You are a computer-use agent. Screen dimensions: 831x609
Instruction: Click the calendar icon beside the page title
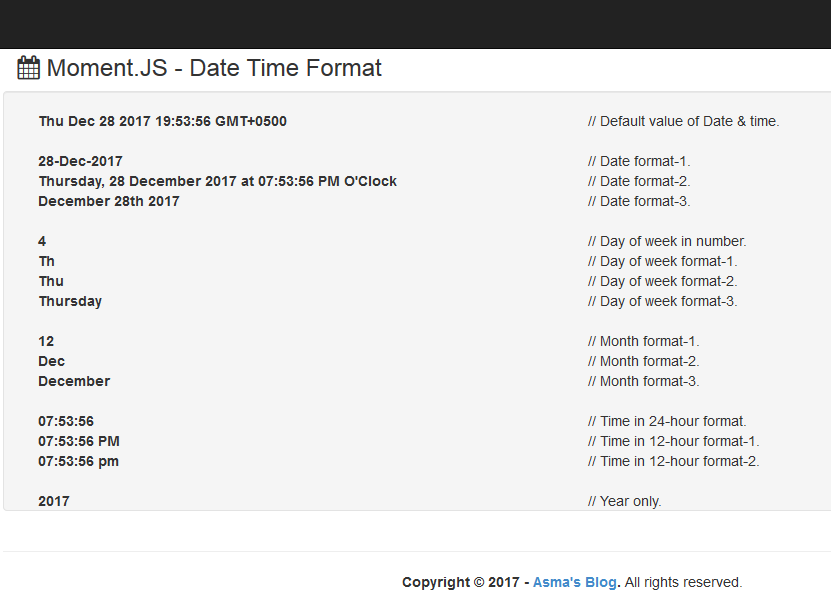(x=28, y=68)
